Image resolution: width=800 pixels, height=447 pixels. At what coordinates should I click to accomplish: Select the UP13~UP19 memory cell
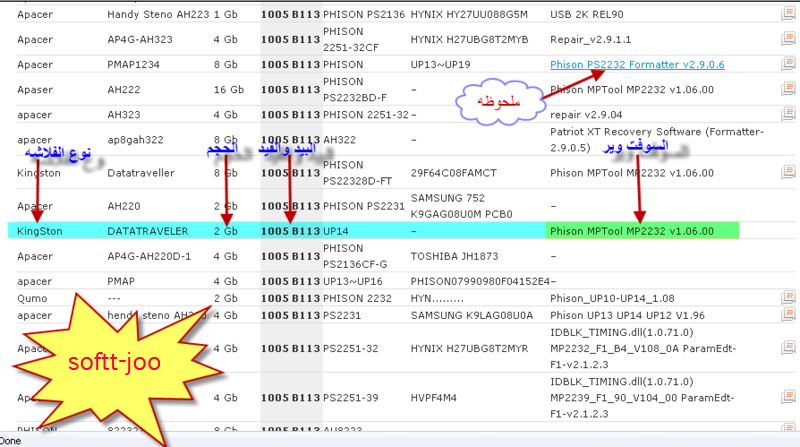440,64
